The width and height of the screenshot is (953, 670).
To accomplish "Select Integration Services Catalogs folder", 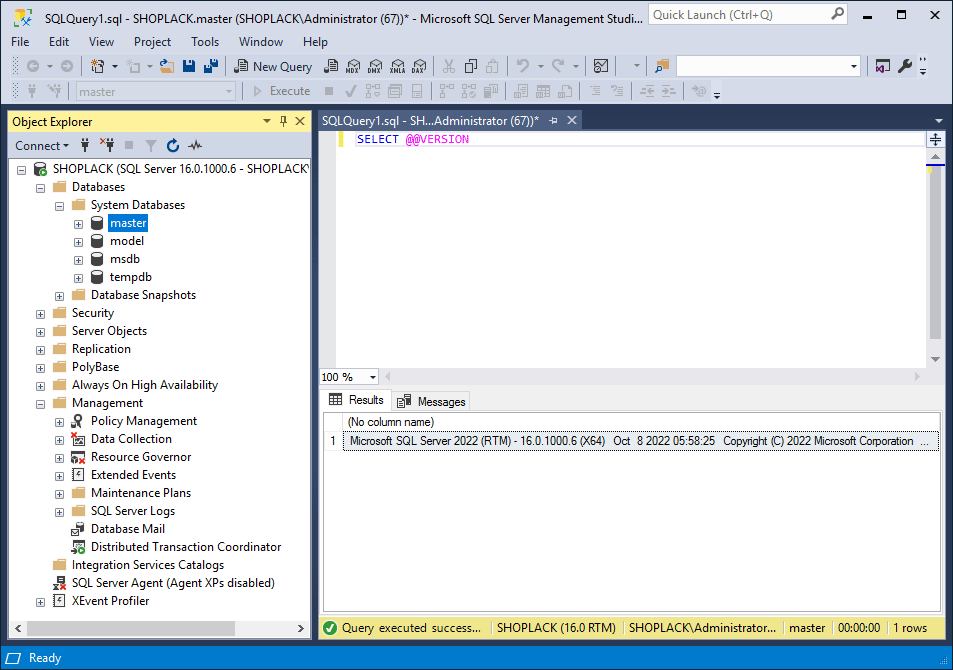I will click(x=148, y=565).
